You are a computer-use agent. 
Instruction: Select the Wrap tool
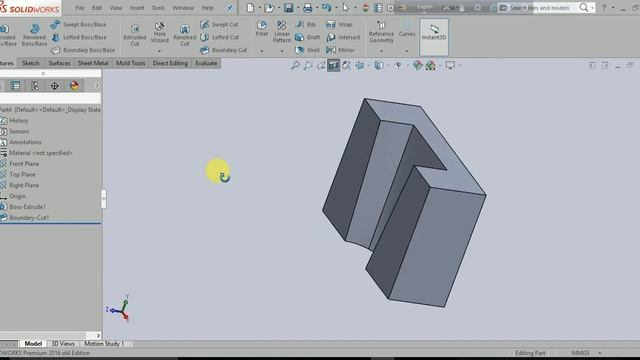(x=339, y=24)
